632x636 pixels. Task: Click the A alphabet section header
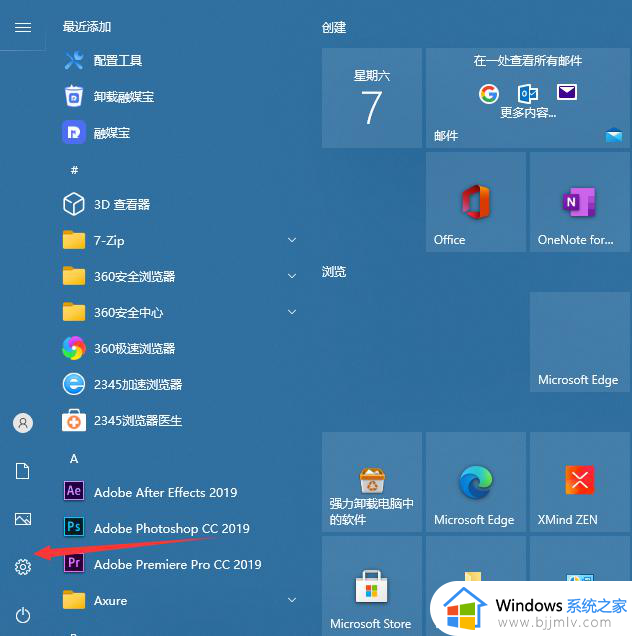pos(74,459)
